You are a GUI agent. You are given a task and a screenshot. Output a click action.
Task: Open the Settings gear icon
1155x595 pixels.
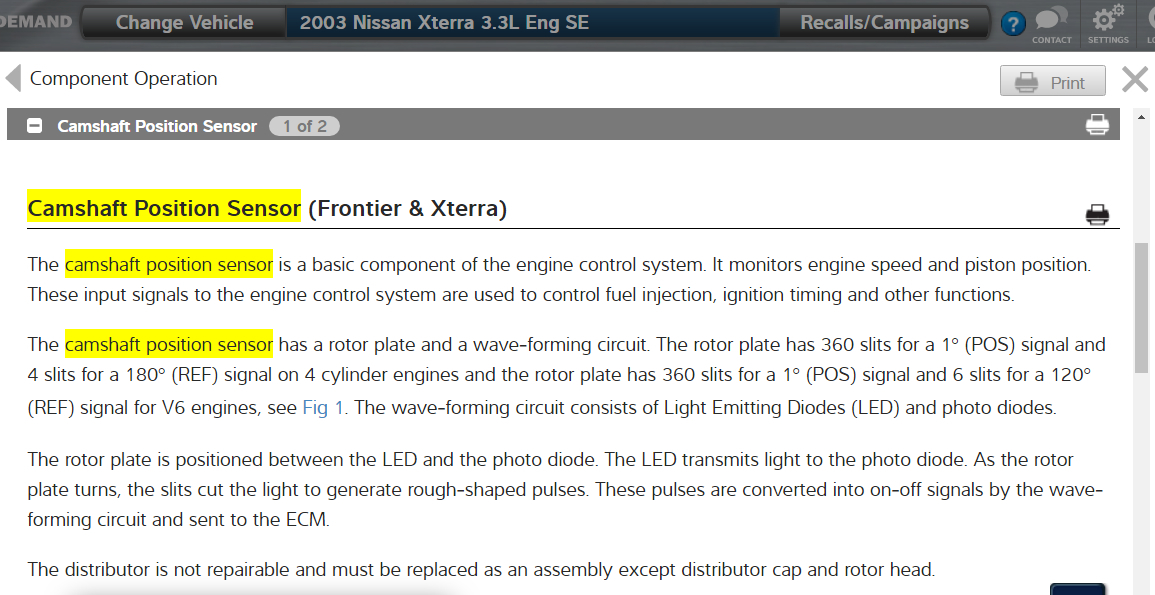(x=1107, y=20)
